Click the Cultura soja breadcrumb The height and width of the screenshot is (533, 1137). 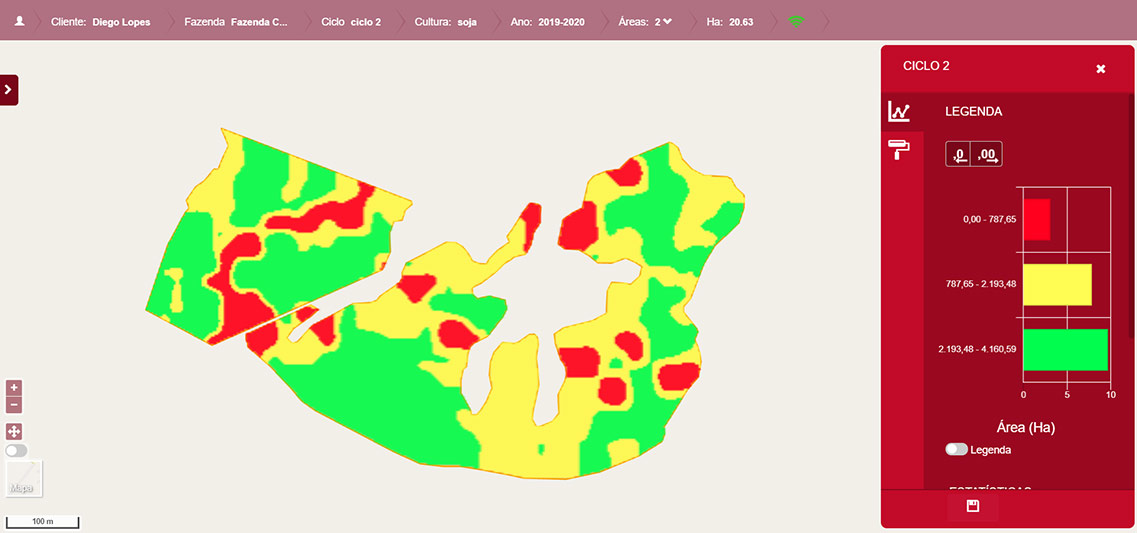coord(445,21)
